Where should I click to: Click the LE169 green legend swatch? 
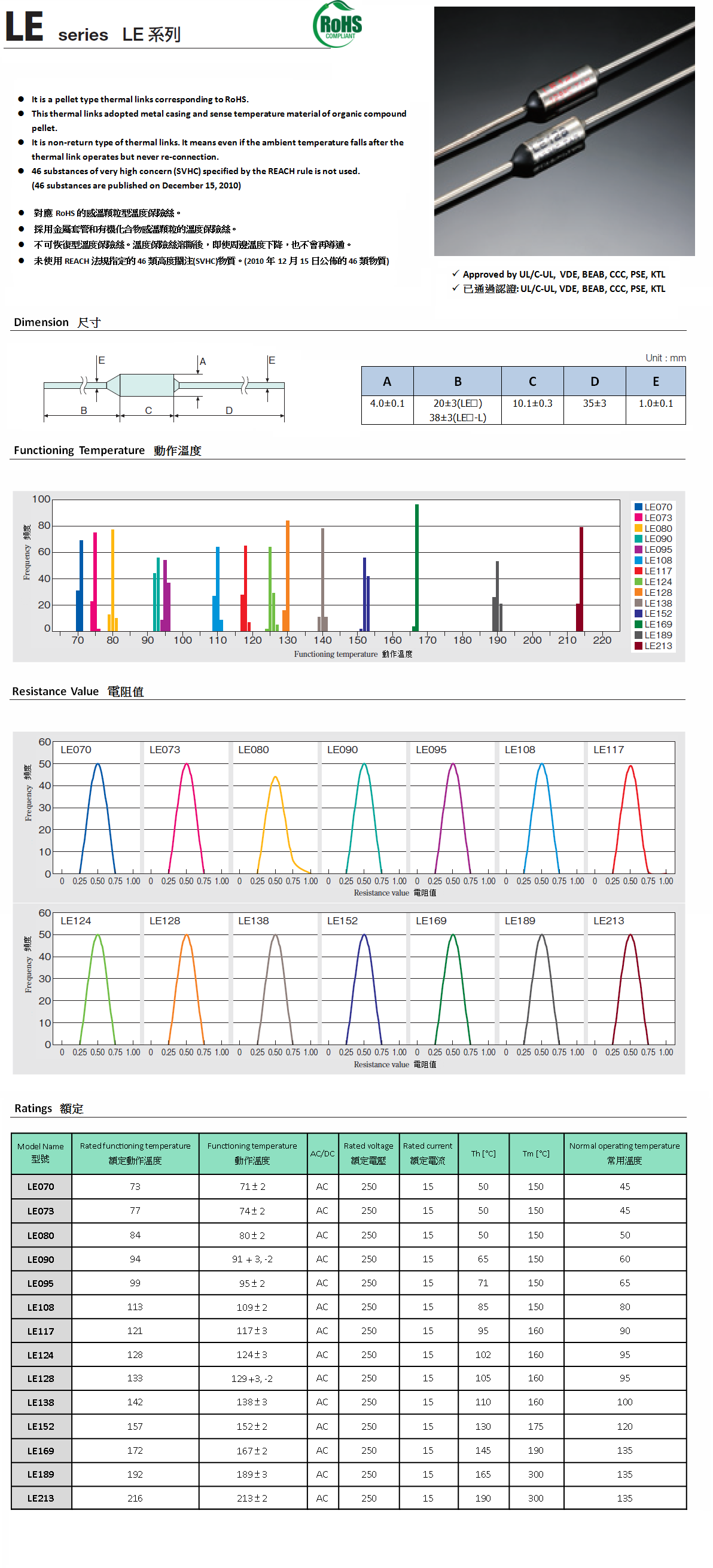point(638,624)
